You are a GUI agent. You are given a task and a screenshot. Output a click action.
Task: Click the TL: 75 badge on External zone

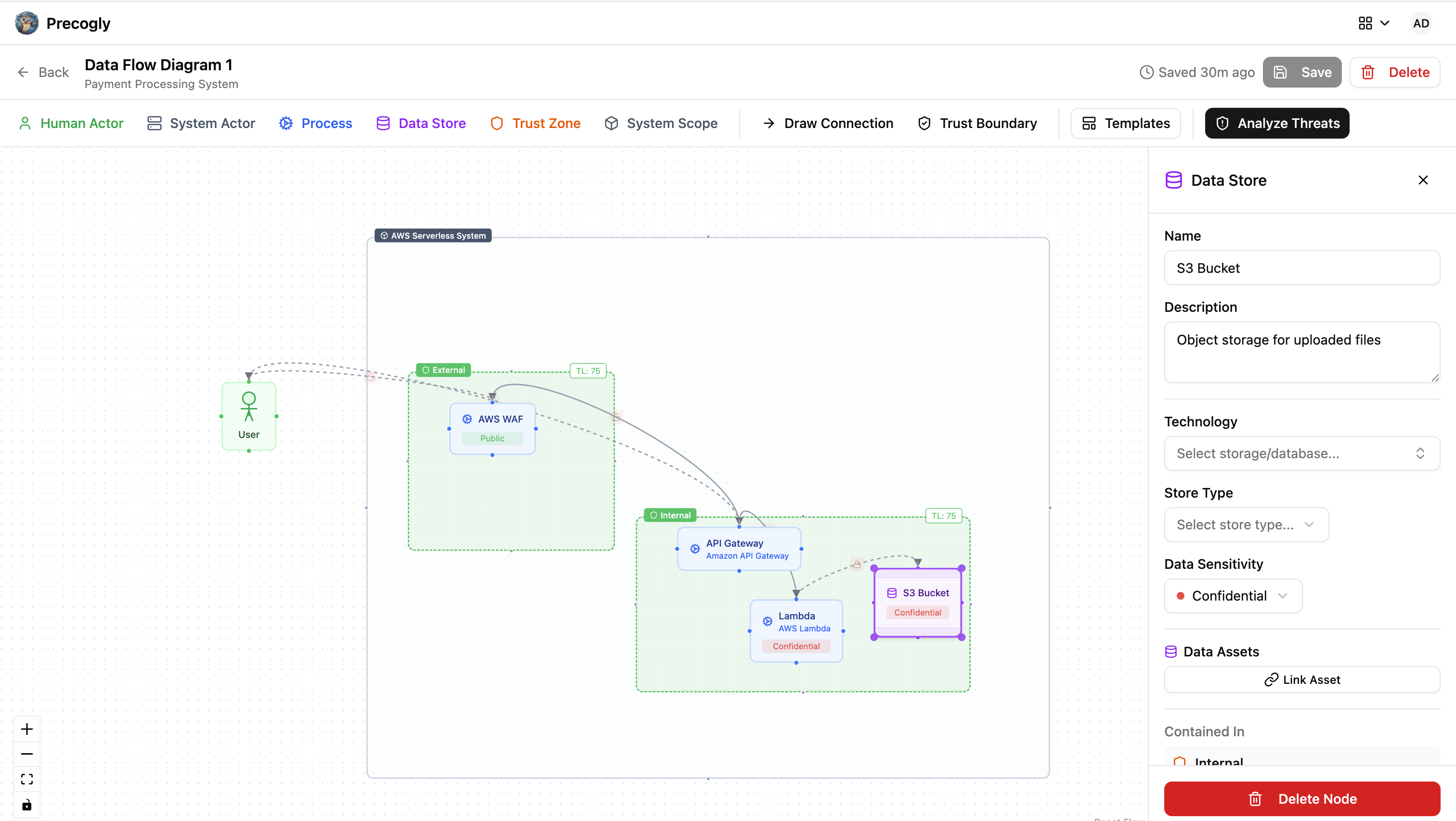588,371
